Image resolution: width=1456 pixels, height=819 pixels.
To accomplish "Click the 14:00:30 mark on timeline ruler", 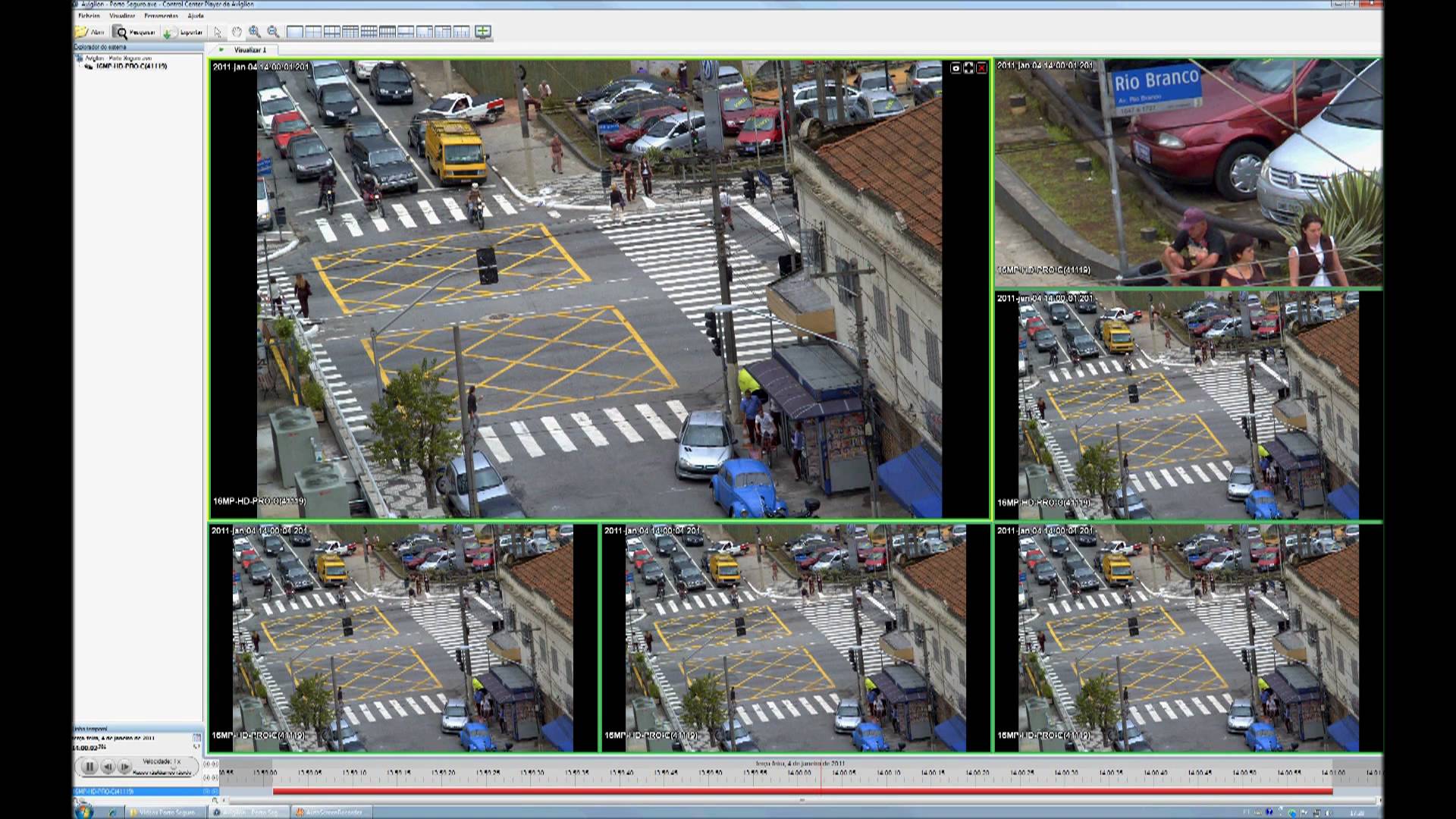I will coord(1066,773).
